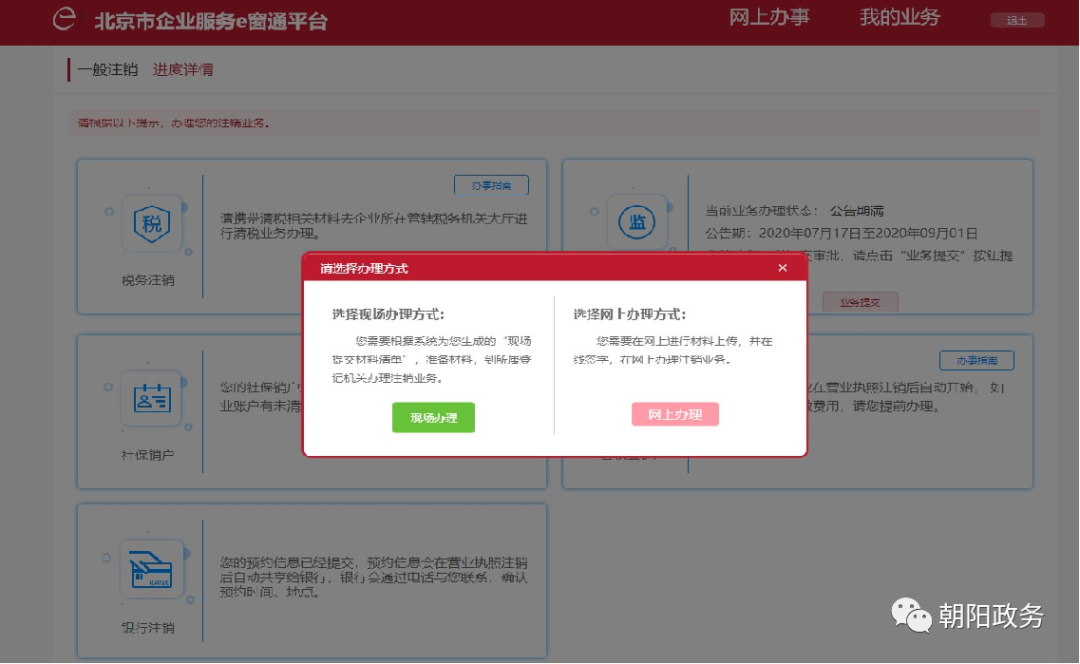
Task: Open 办事指南 in the right middle card
Action: point(977,360)
